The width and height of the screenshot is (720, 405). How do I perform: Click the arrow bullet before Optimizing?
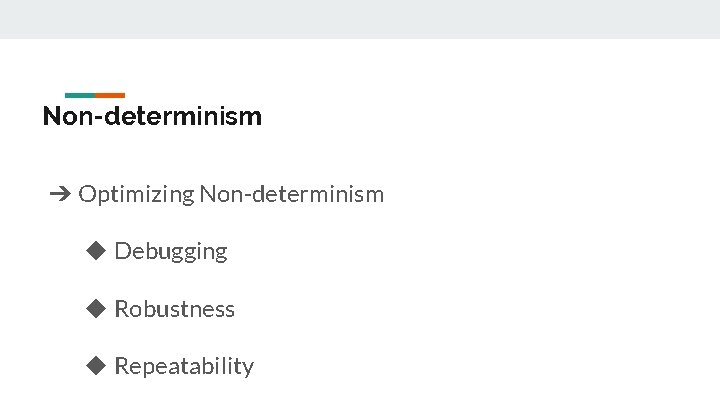click(58, 194)
